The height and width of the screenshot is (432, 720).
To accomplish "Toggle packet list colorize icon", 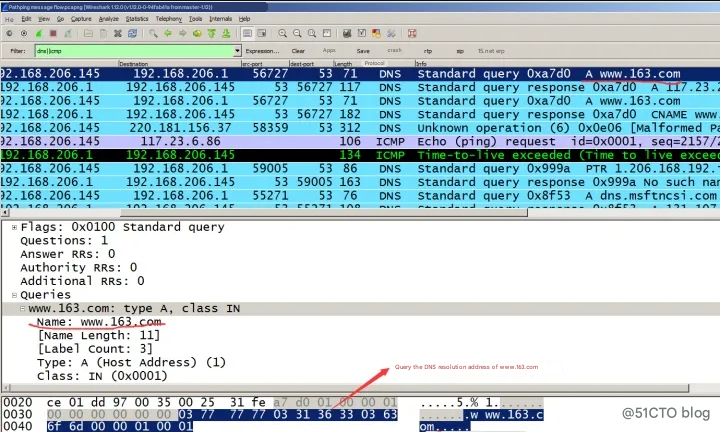I will pos(247,33).
